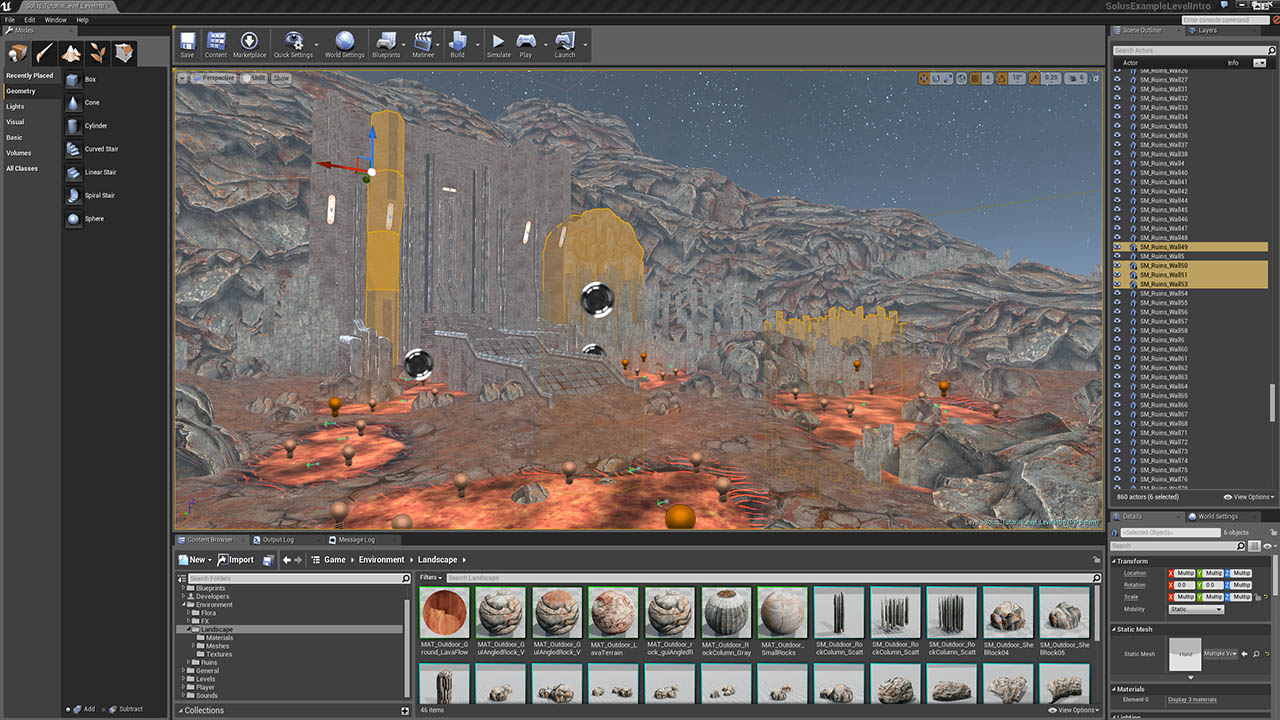
Task: Open the Content browser toolbar icon
Action: (x=216, y=44)
